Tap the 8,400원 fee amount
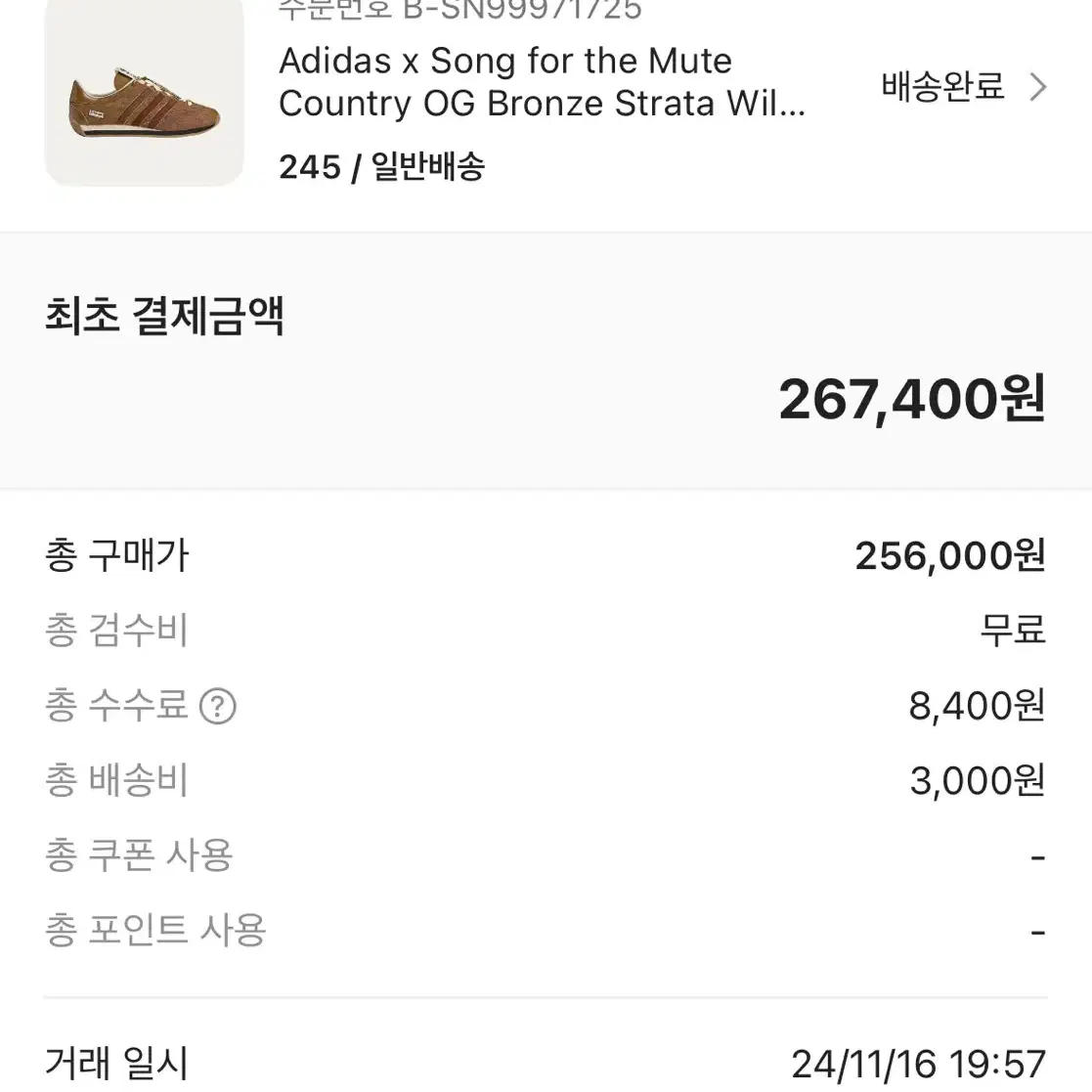1092x1092 pixels. click(x=977, y=706)
